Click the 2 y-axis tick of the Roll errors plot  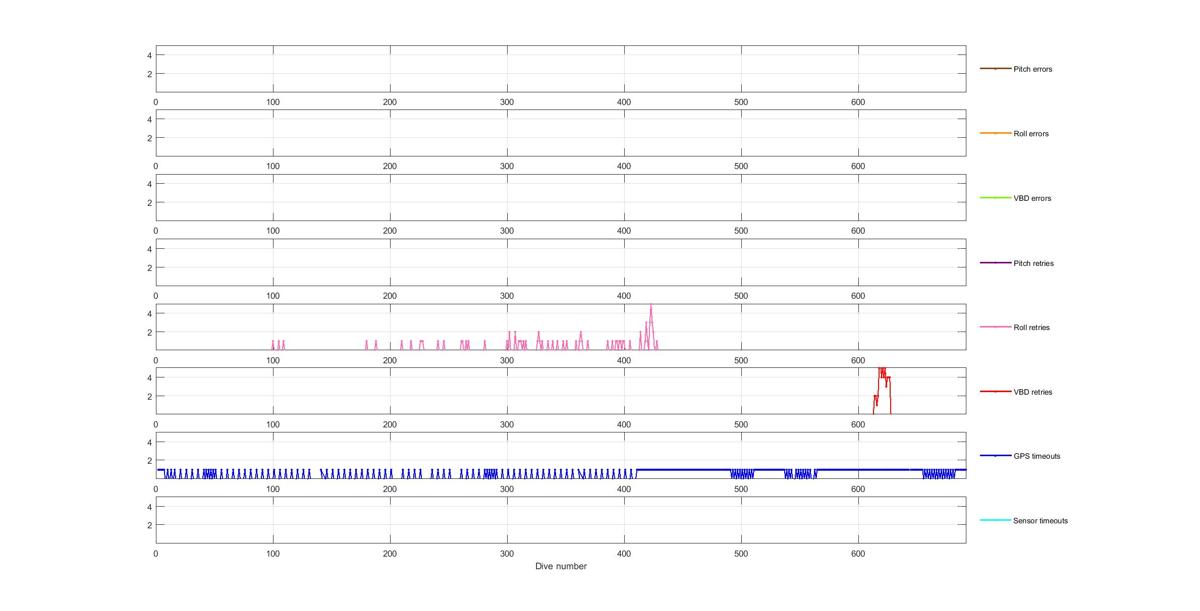pos(149,138)
